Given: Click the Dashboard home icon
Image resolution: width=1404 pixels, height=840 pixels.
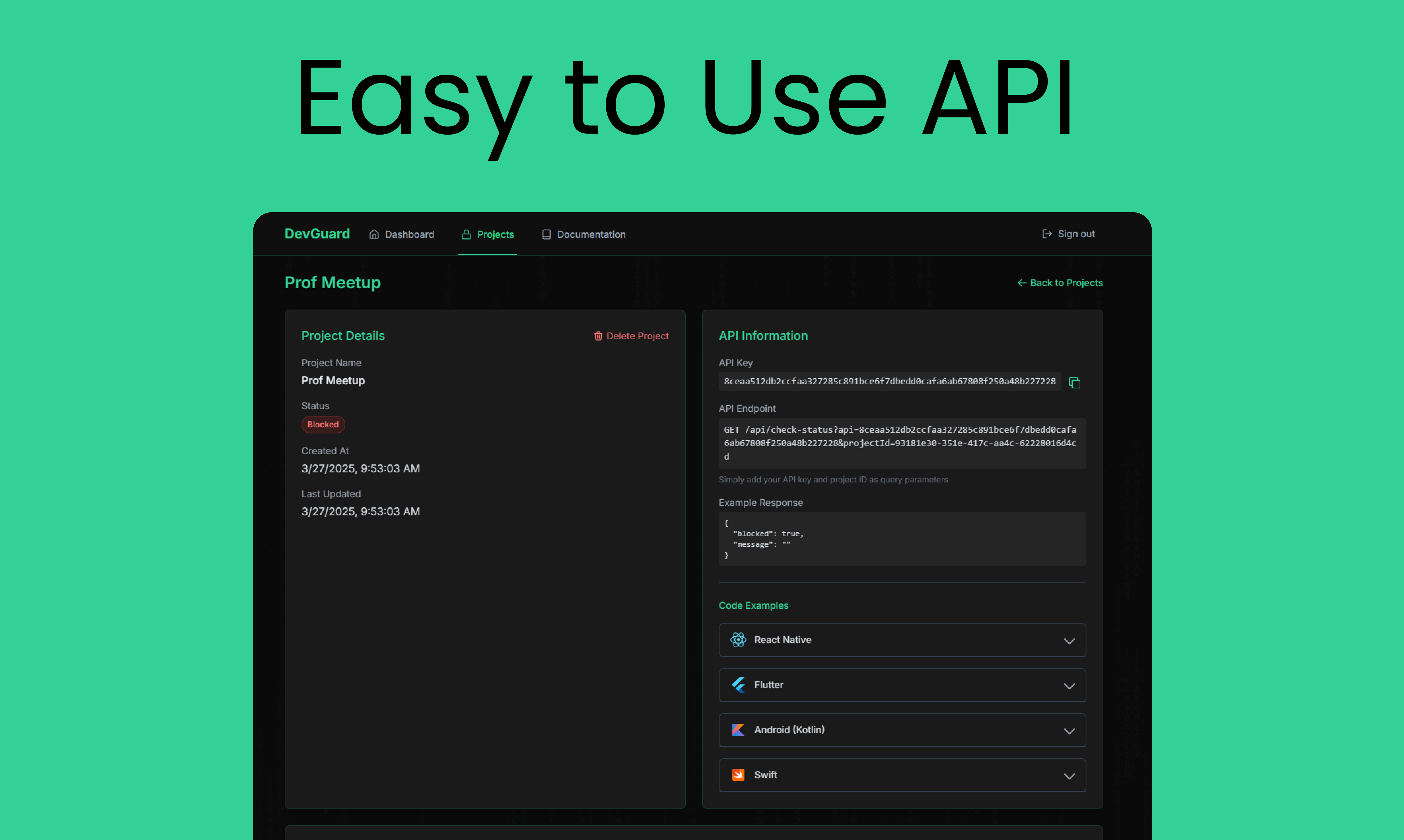Looking at the screenshot, I should (374, 234).
